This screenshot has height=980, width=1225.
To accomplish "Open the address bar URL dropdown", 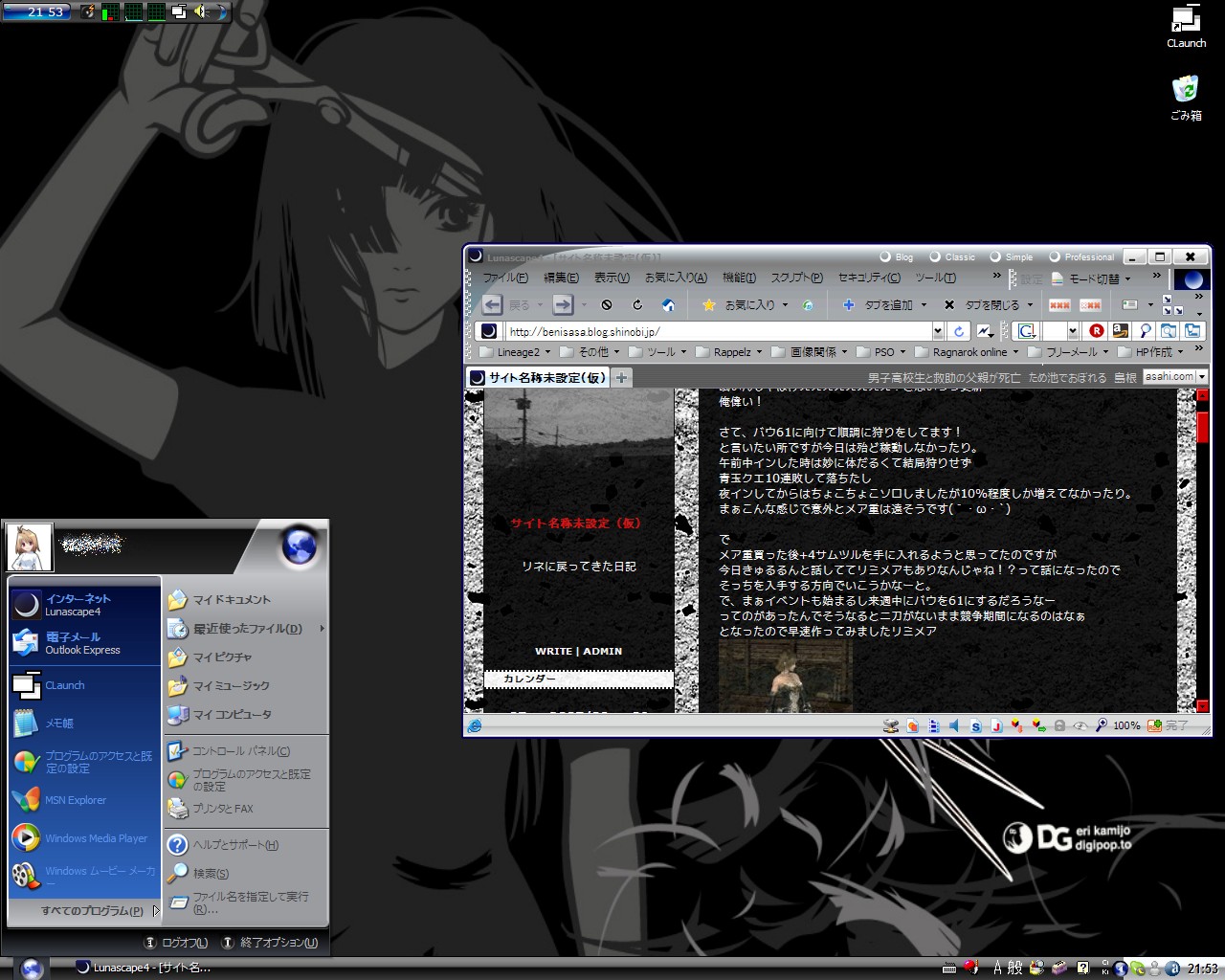I will coord(938,331).
